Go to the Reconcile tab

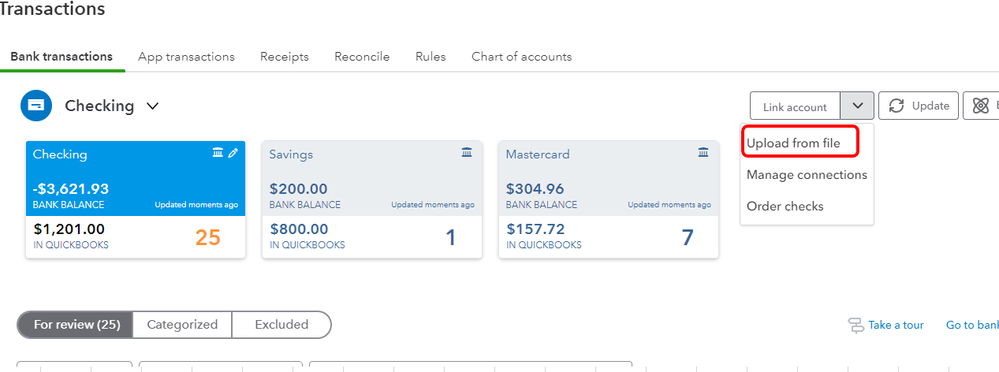tap(362, 57)
